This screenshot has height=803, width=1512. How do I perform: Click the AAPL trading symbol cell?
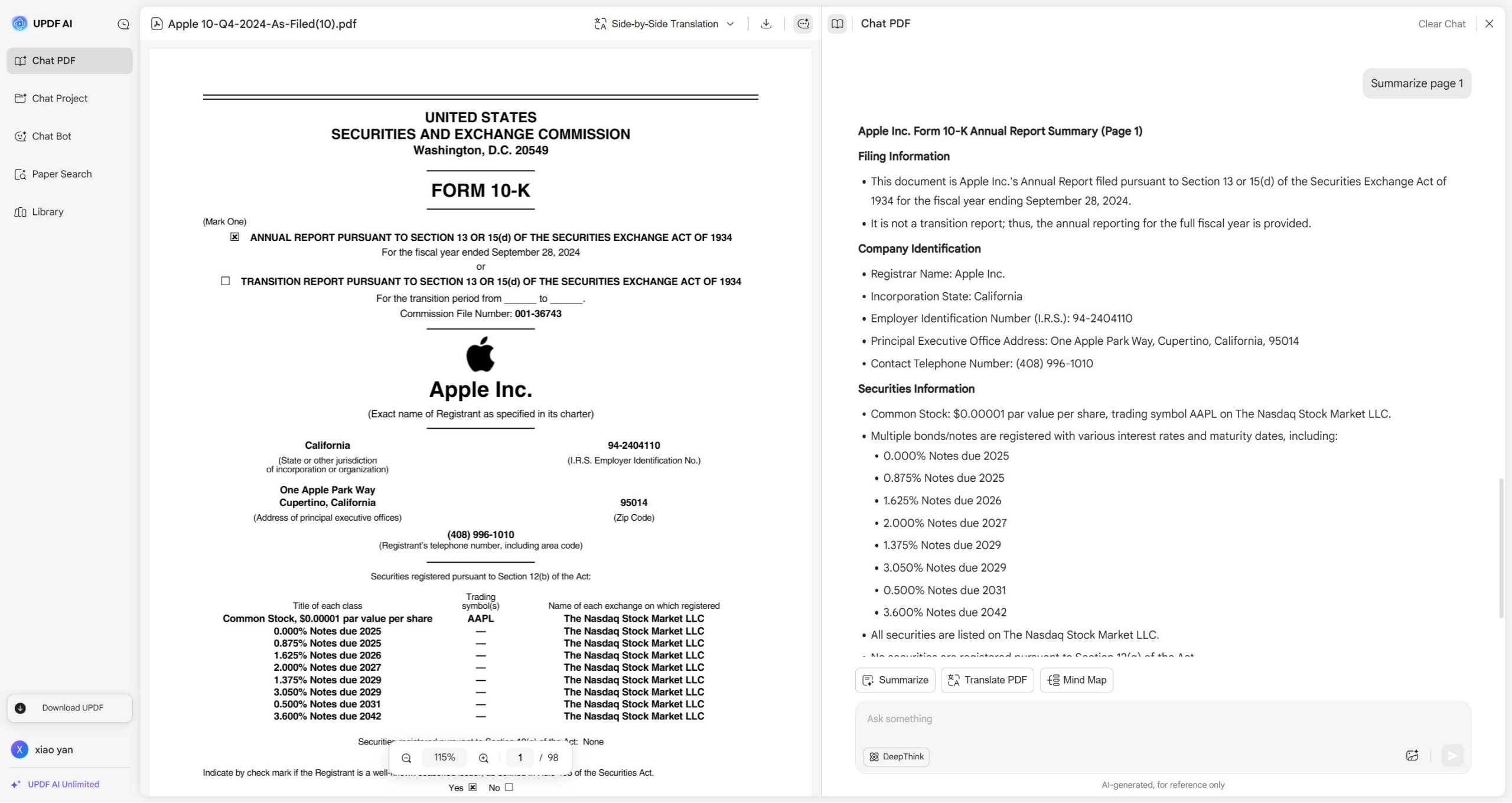point(481,619)
